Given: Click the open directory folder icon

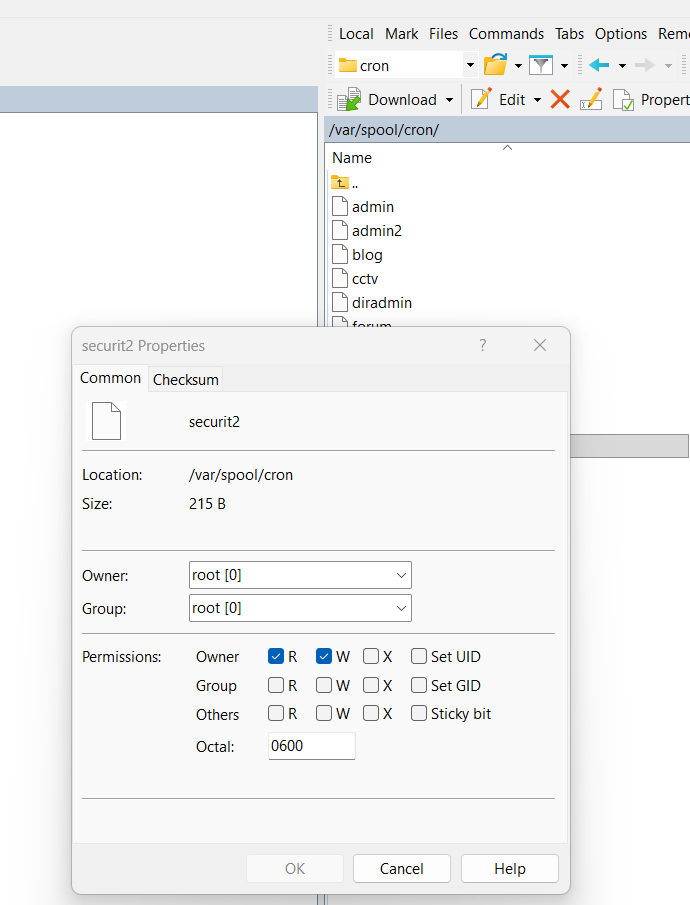Looking at the screenshot, I should 495,65.
